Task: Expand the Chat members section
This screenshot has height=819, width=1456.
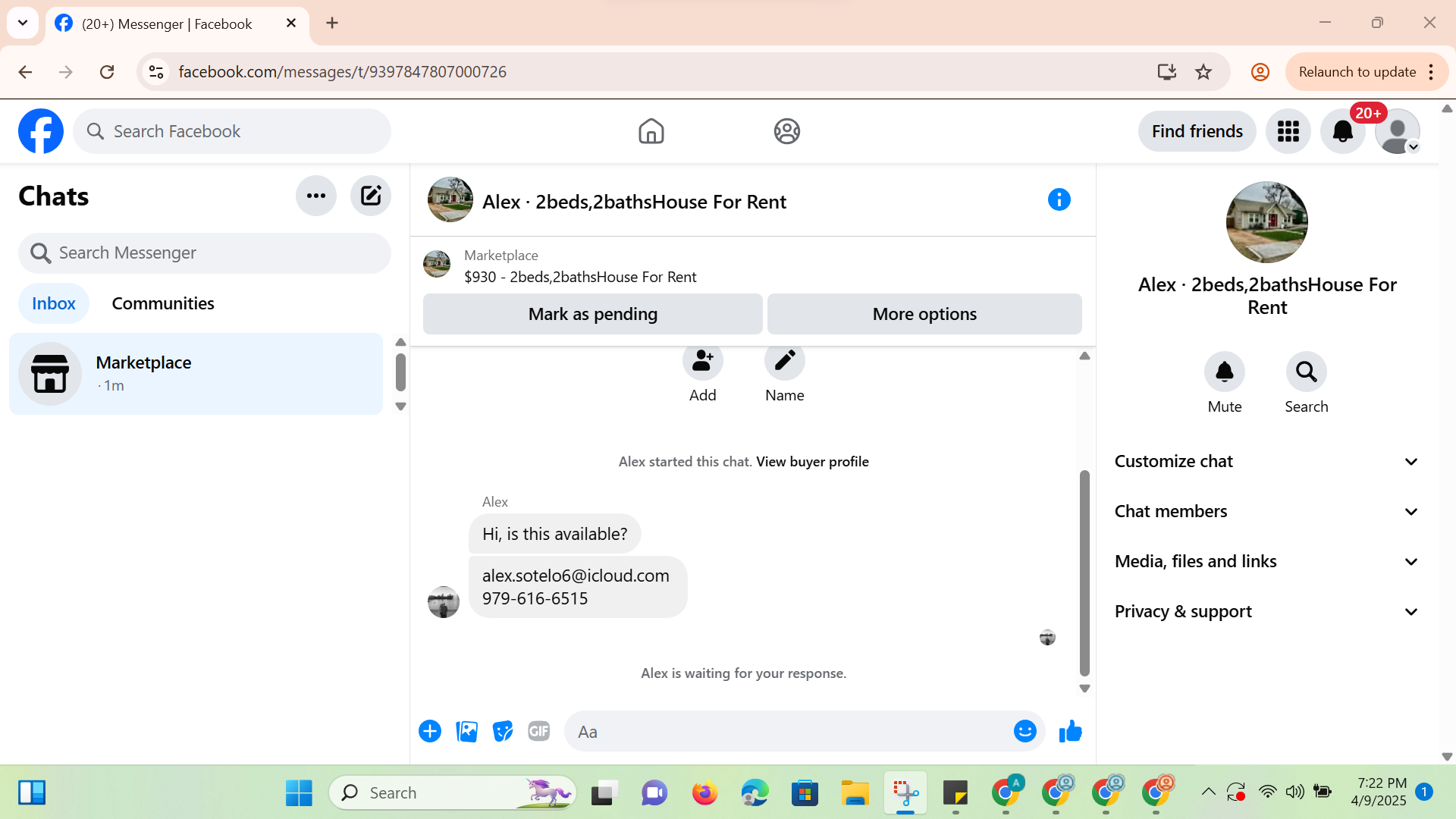Action: (x=1266, y=511)
